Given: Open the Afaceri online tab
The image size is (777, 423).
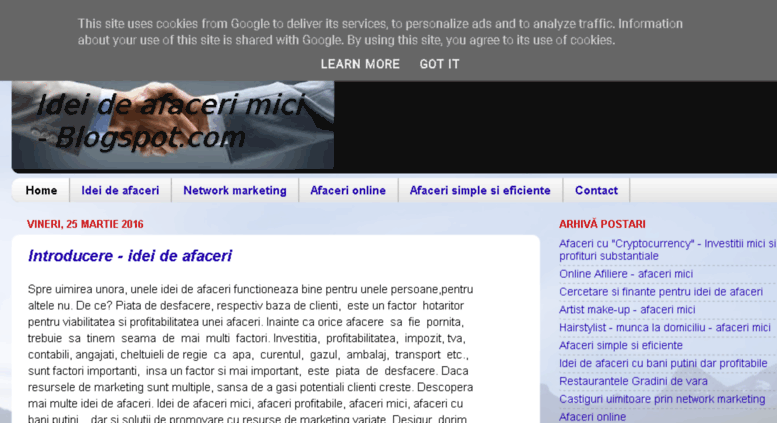Looking at the screenshot, I should pyautogui.click(x=348, y=190).
